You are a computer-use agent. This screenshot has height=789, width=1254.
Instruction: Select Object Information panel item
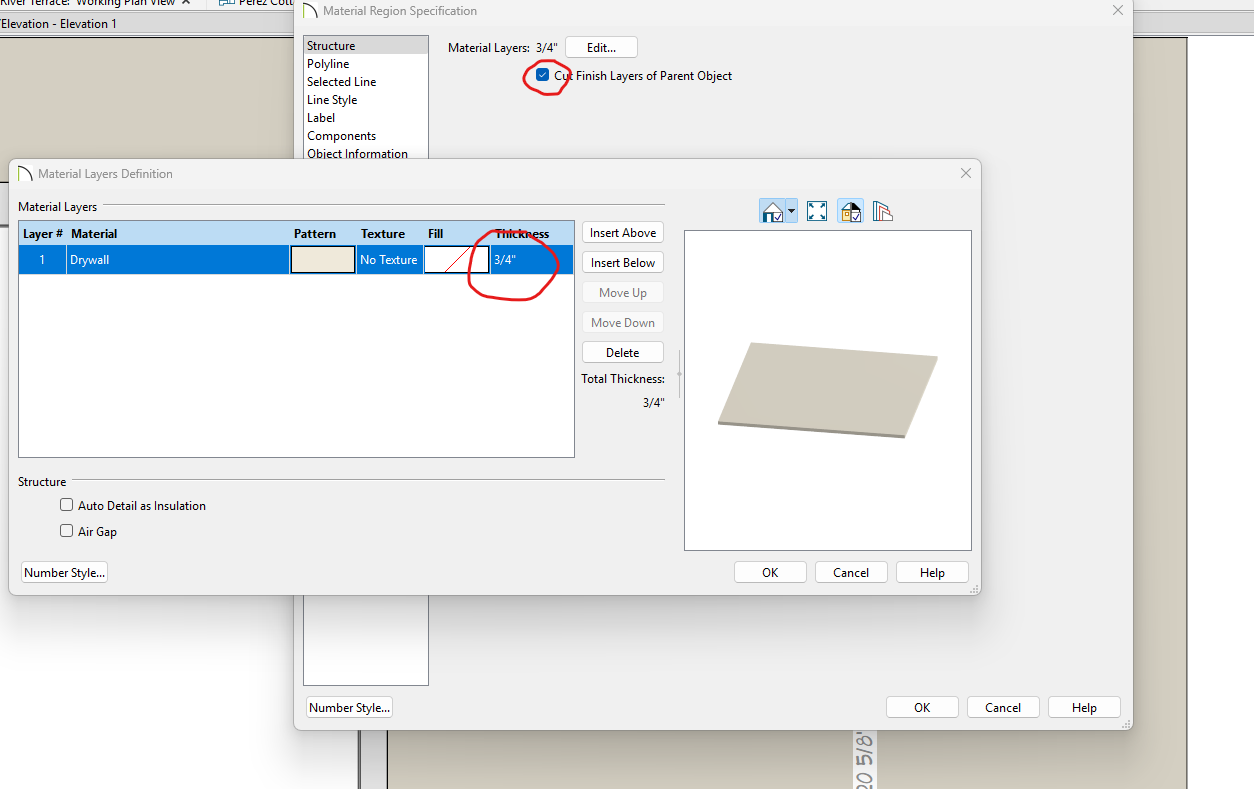[x=366, y=153]
